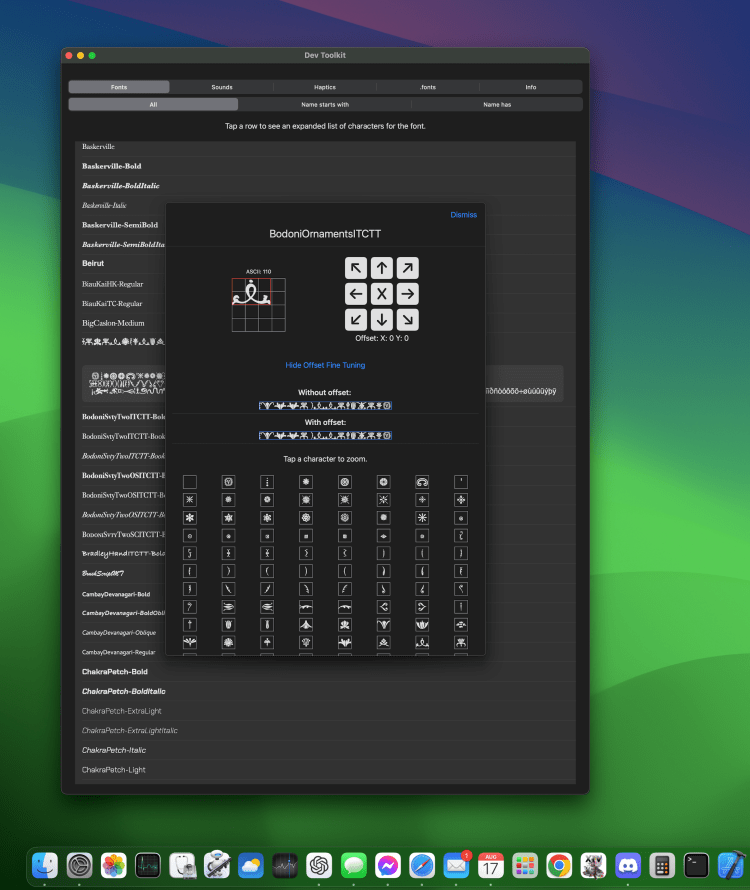This screenshot has width=750, height=890.
Task: Dismiss the BodoniOrnamentsITCTT popup
Action: [x=463, y=215]
